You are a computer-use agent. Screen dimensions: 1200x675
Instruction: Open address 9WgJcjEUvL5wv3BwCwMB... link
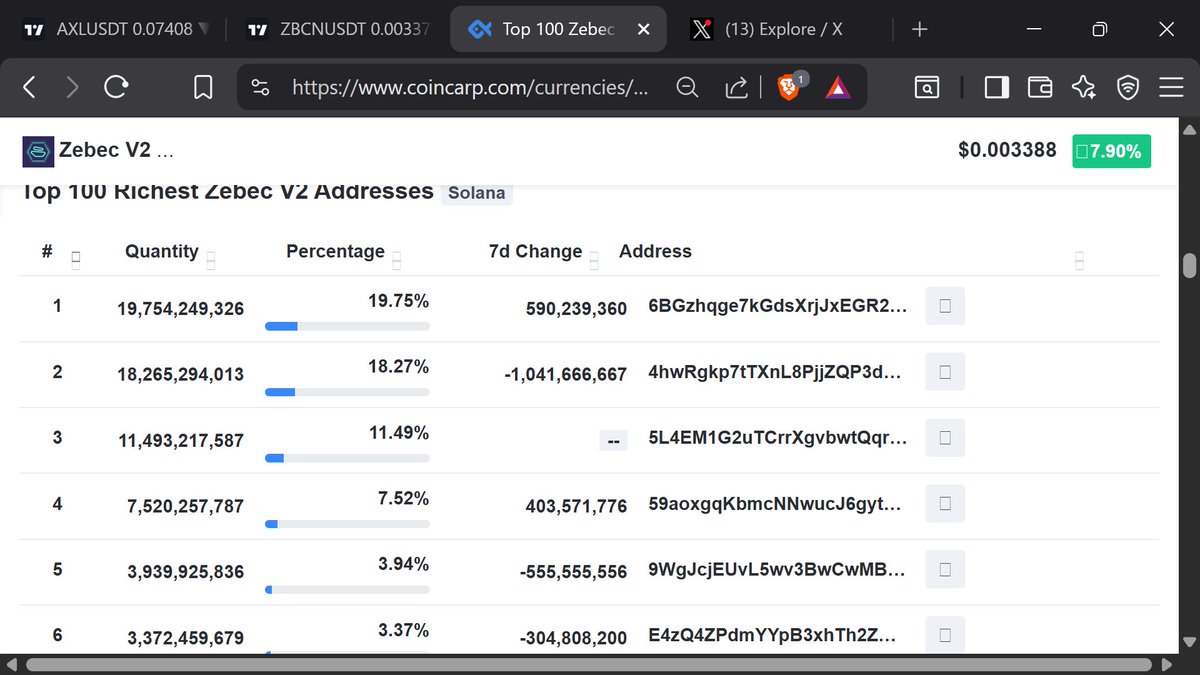tap(778, 570)
